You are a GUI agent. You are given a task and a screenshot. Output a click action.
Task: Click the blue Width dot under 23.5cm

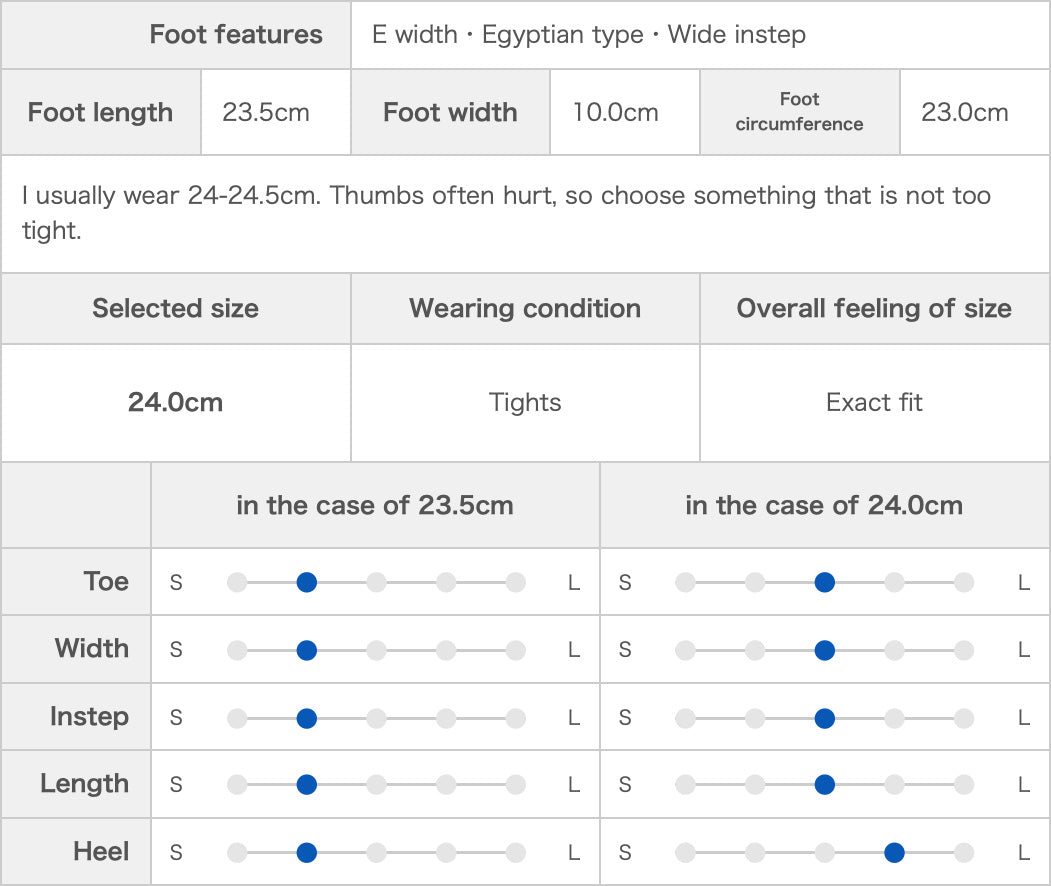[307, 650]
